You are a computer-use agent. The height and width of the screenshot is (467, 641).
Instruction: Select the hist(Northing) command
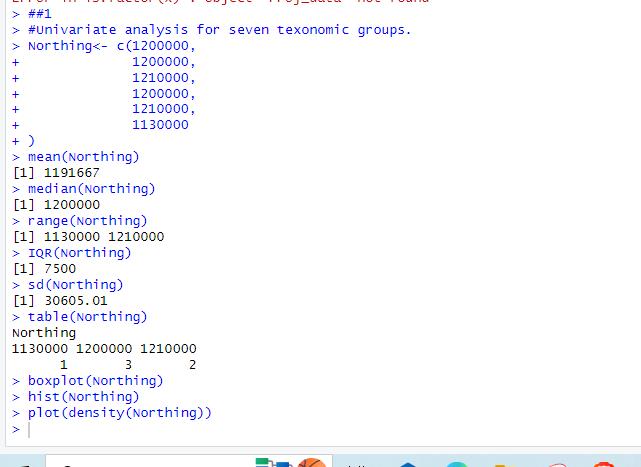(83, 397)
